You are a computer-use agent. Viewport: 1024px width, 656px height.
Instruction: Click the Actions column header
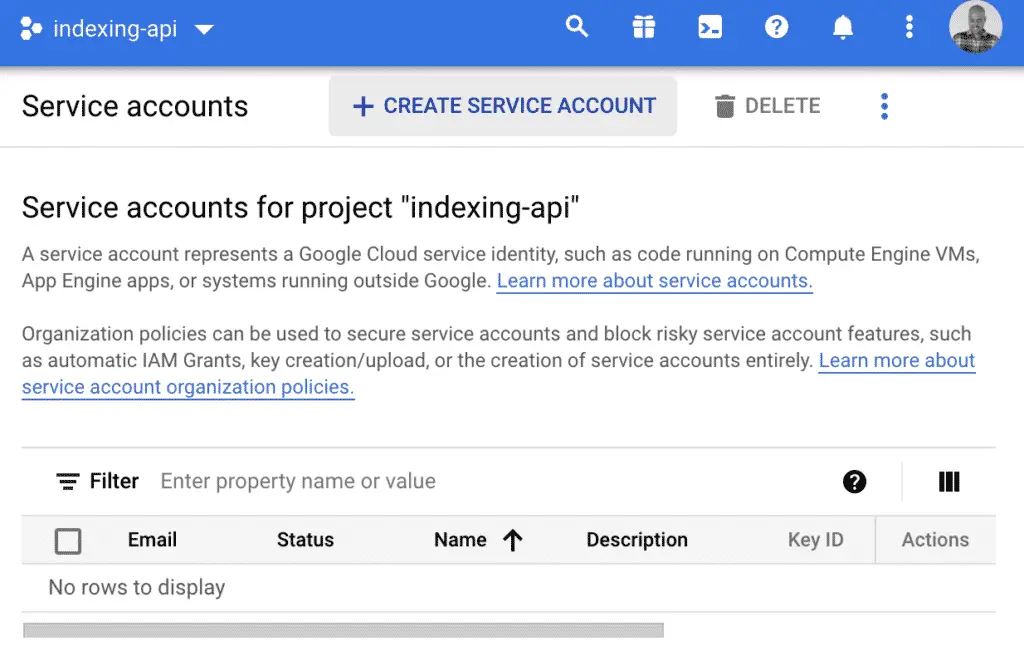[935, 540]
